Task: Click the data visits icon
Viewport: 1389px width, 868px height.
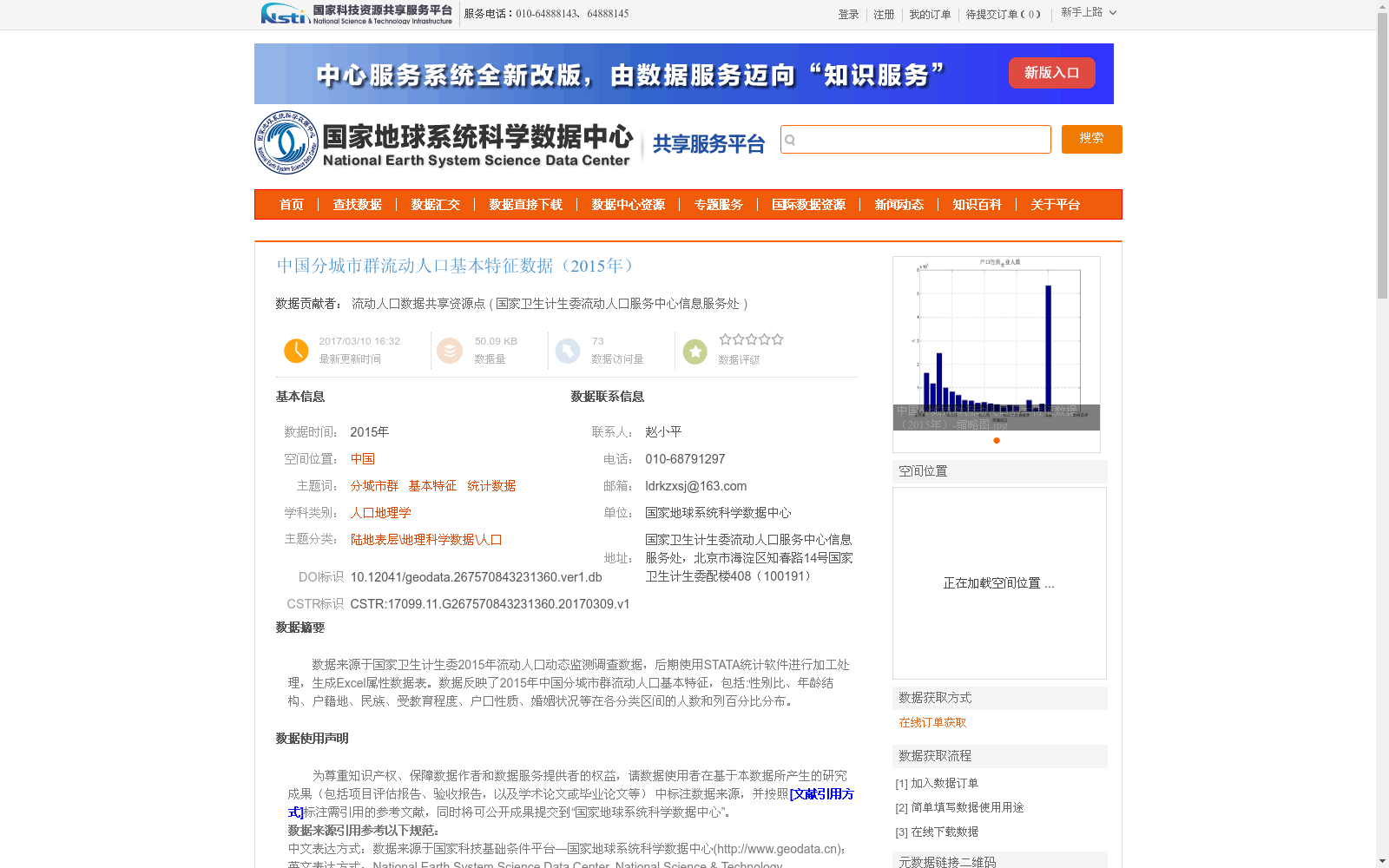Action: (568, 351)
